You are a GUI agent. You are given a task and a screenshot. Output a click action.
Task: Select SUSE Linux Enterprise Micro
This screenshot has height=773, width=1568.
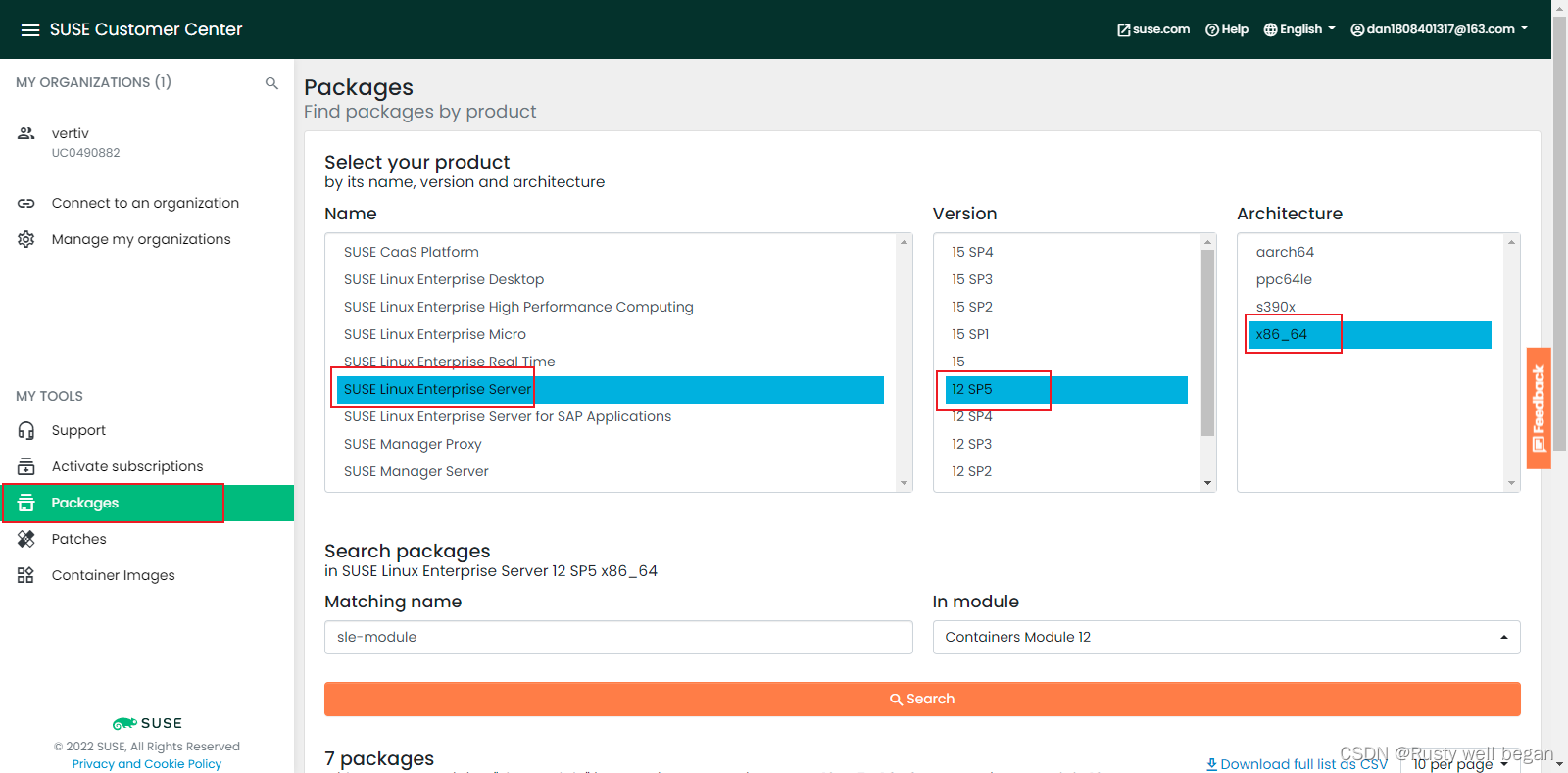pyautogui.click(x=611, y=334)
